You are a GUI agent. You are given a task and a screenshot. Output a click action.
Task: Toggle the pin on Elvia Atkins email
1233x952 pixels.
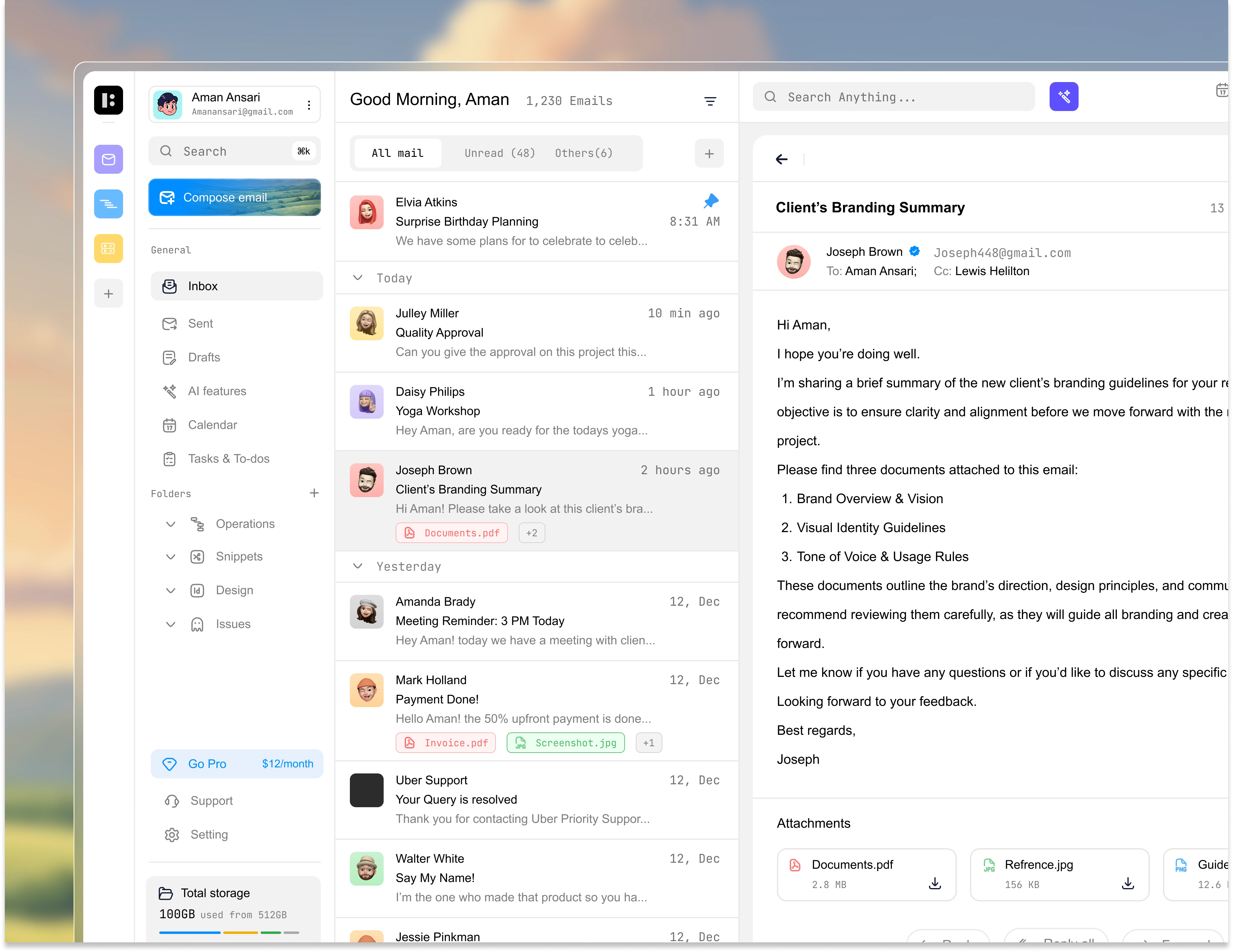711,201
